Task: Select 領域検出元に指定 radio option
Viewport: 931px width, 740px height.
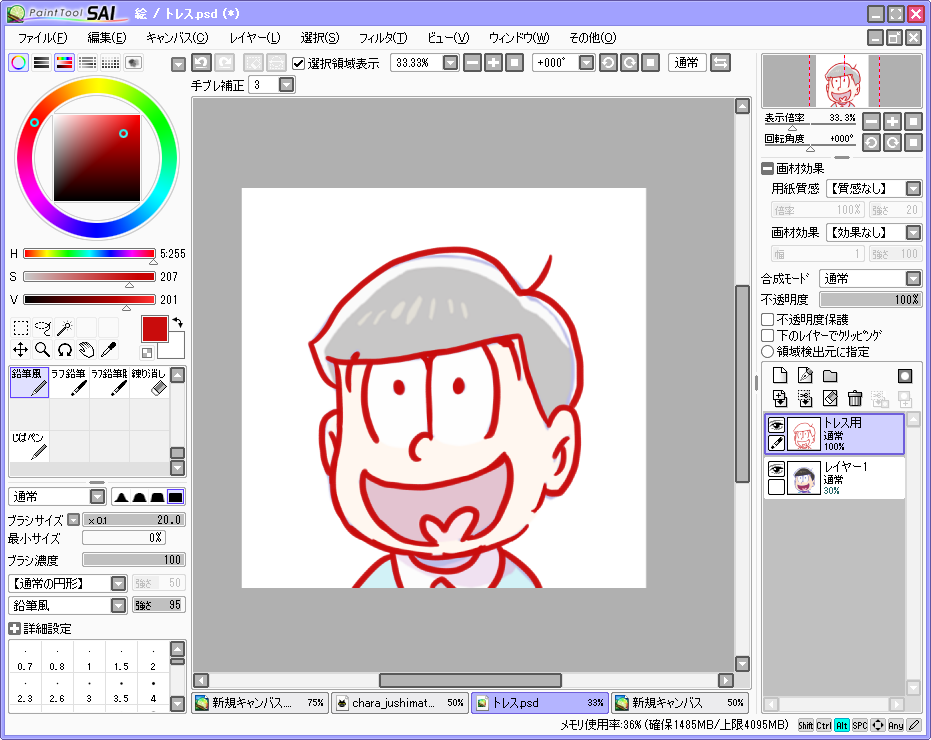Action: pos(768,352)
